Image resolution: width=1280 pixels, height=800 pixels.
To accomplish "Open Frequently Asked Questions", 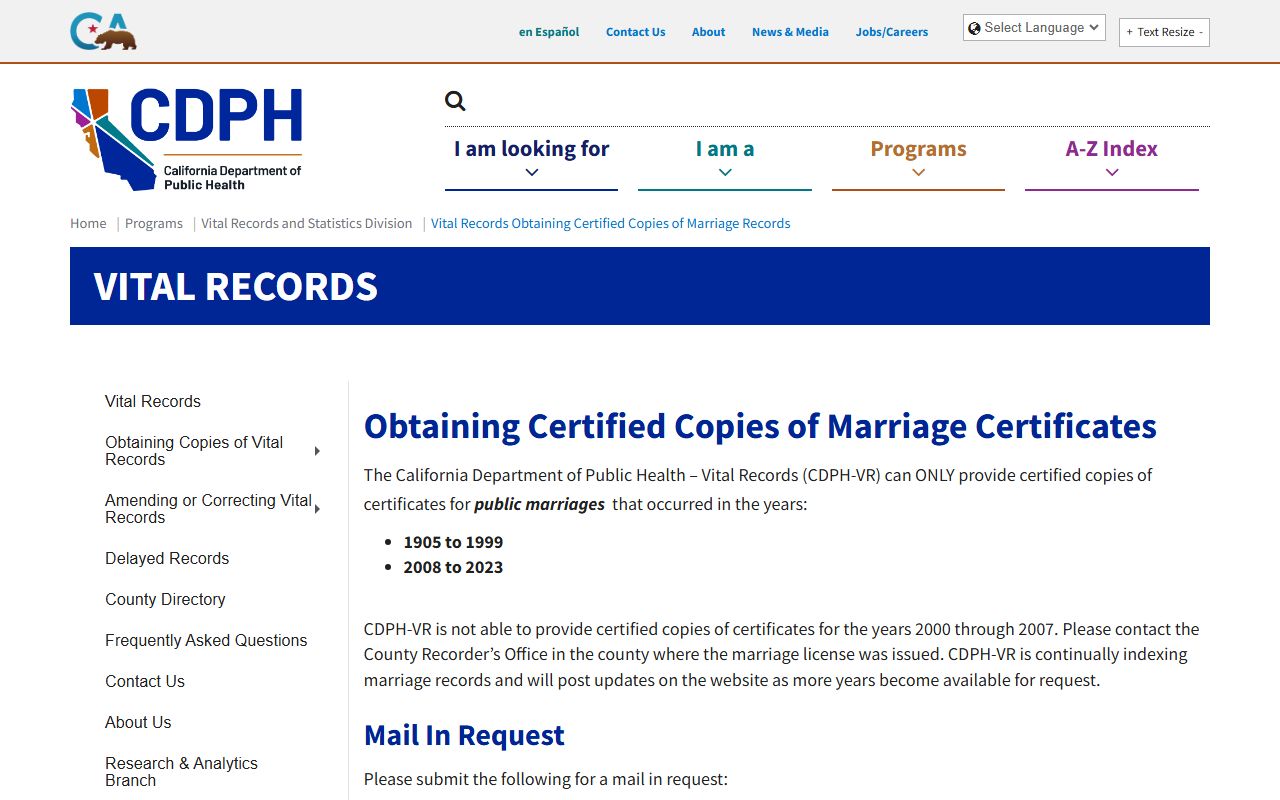I will [x=206, y=640].
